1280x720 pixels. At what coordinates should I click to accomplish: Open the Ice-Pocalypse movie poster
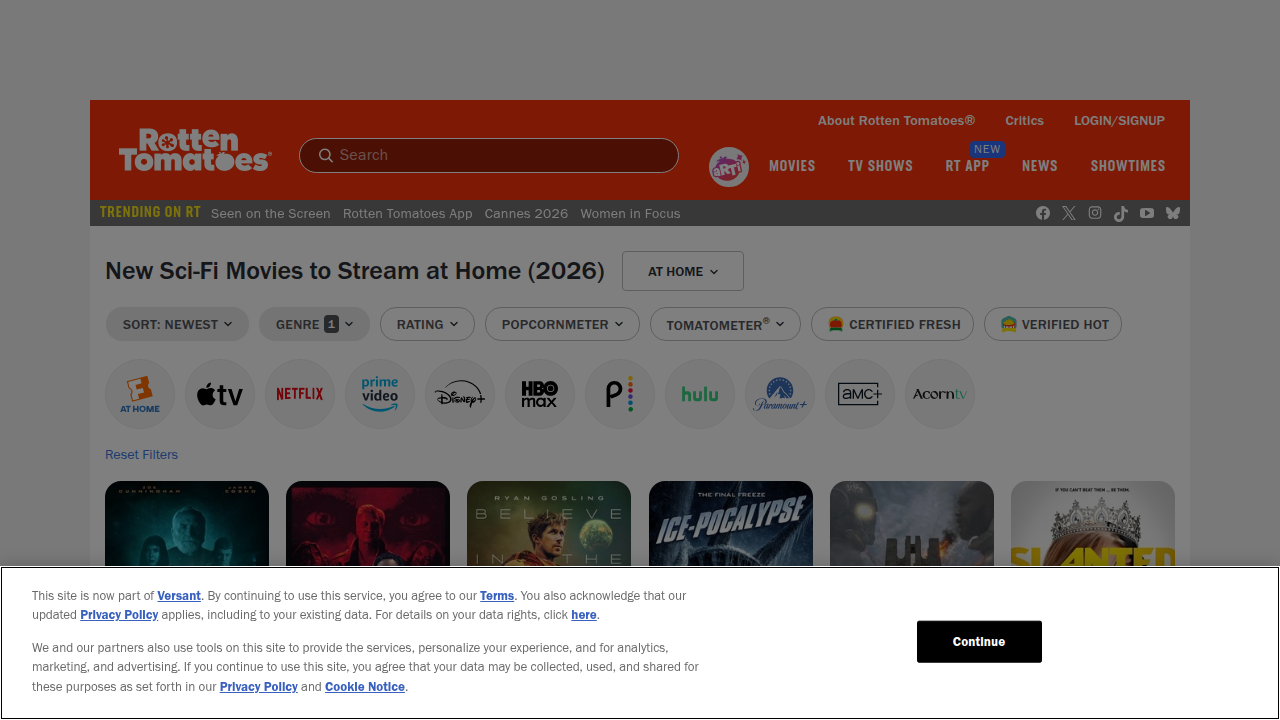pos(731,524)
